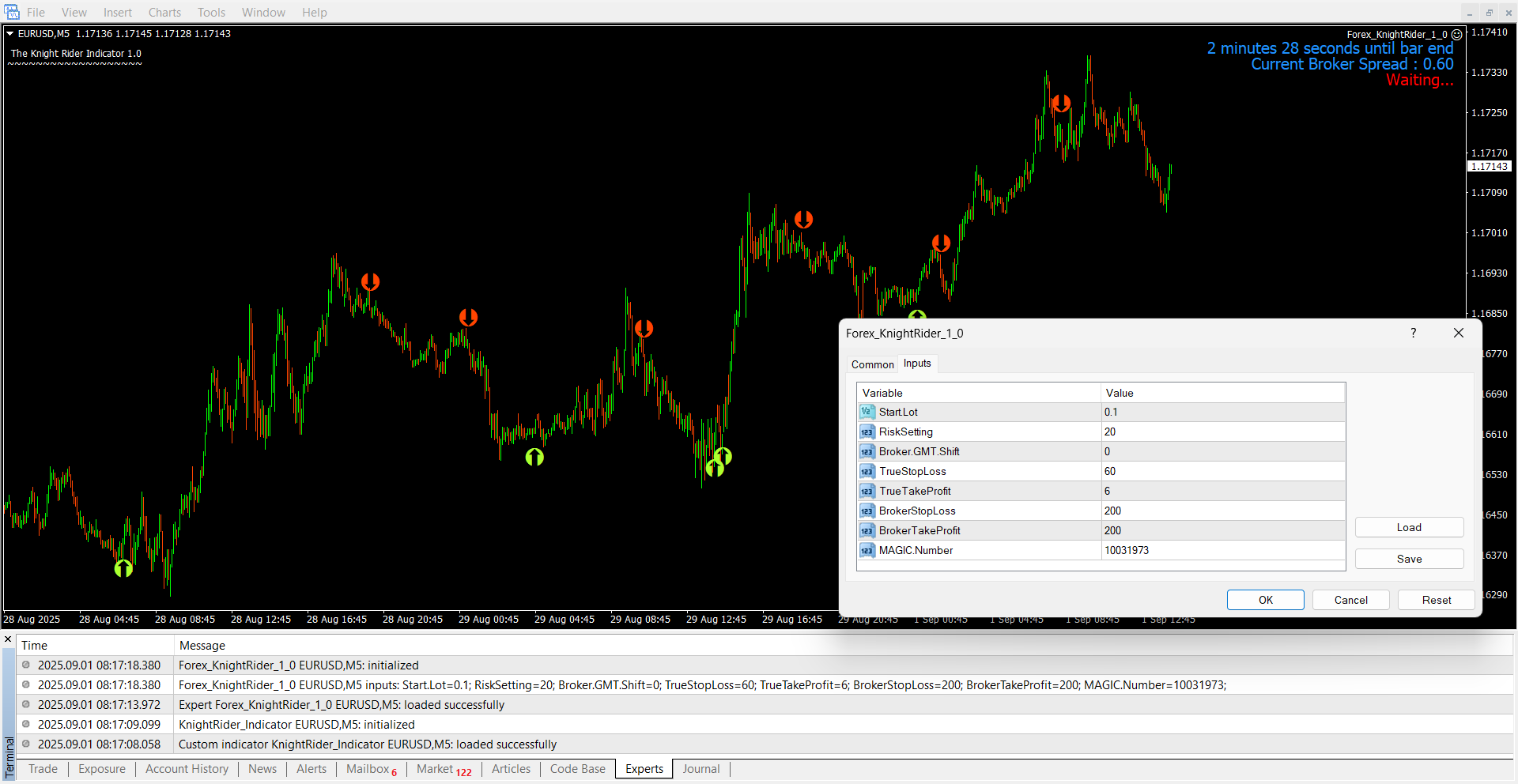Click the expert advisor smiley face icon
Viewport: 1518px width, 784px height.
pyautogui.click(x=1456, y=35)
